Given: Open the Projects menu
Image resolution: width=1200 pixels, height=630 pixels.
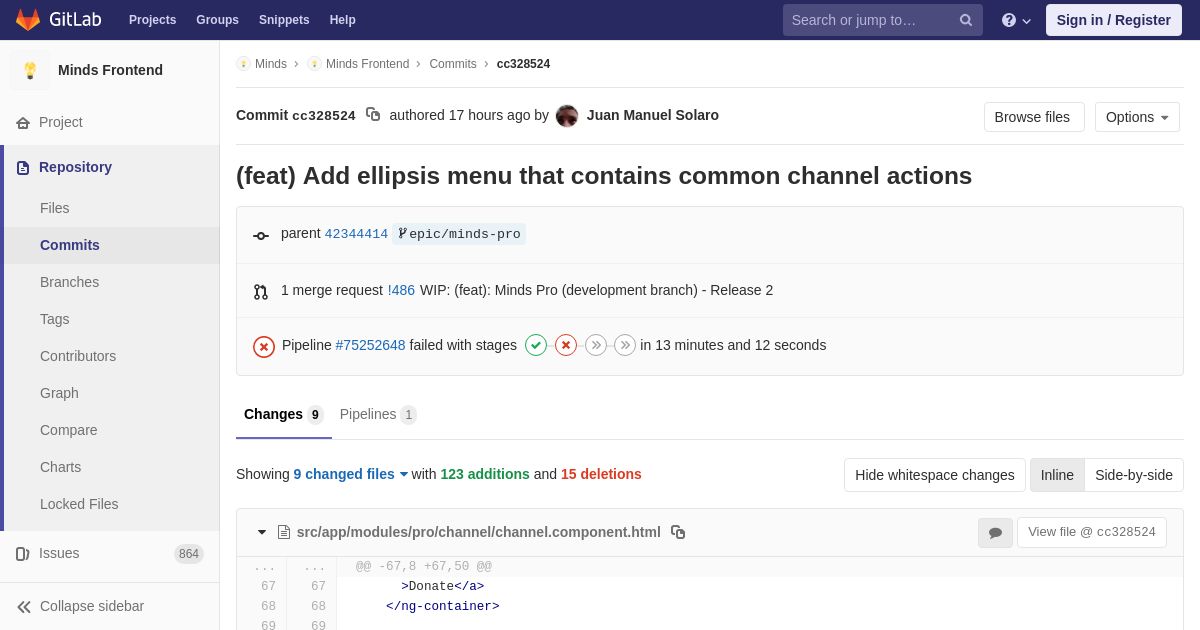Looking at the screenshot, I should [152, 20].
